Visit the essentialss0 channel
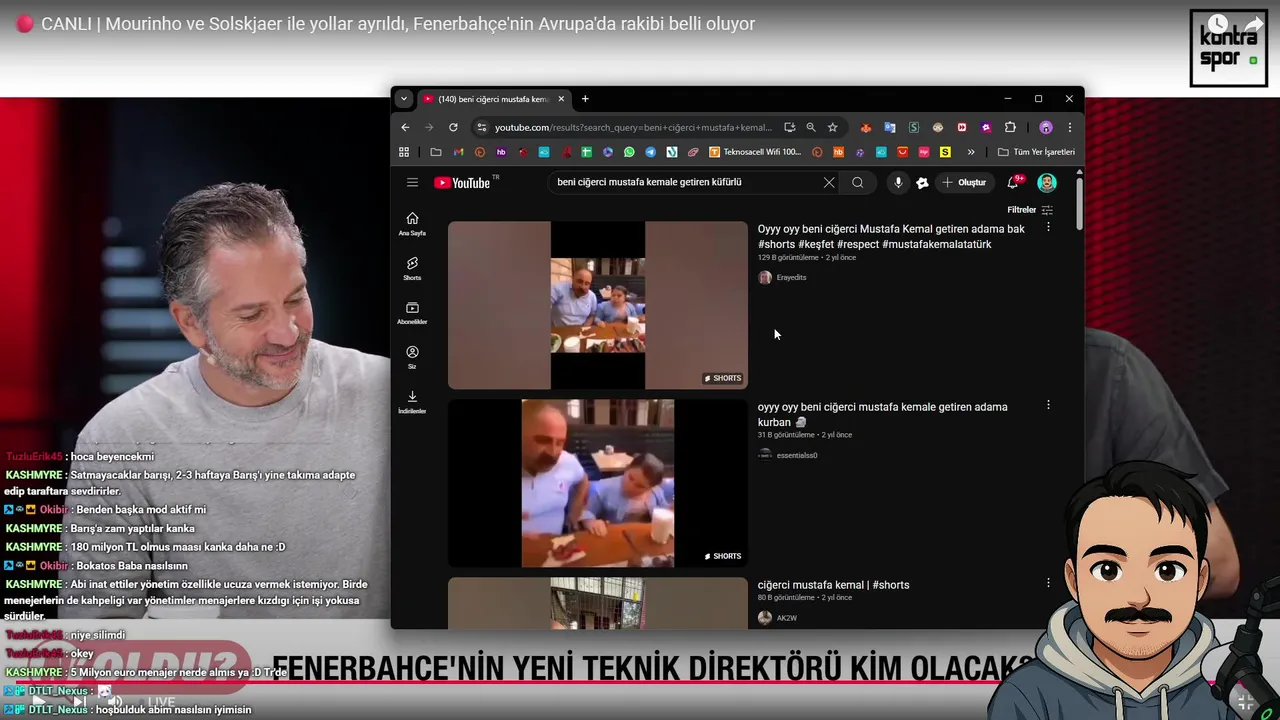Viewport: 1280px width, 720px height. (x=797, y=455)
